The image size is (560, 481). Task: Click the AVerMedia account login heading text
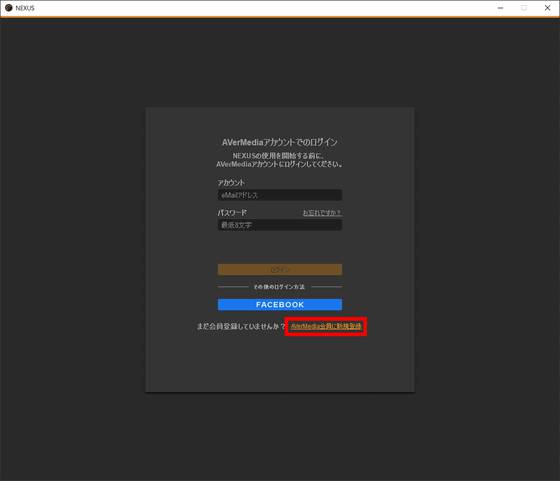[x=280, y=142]
